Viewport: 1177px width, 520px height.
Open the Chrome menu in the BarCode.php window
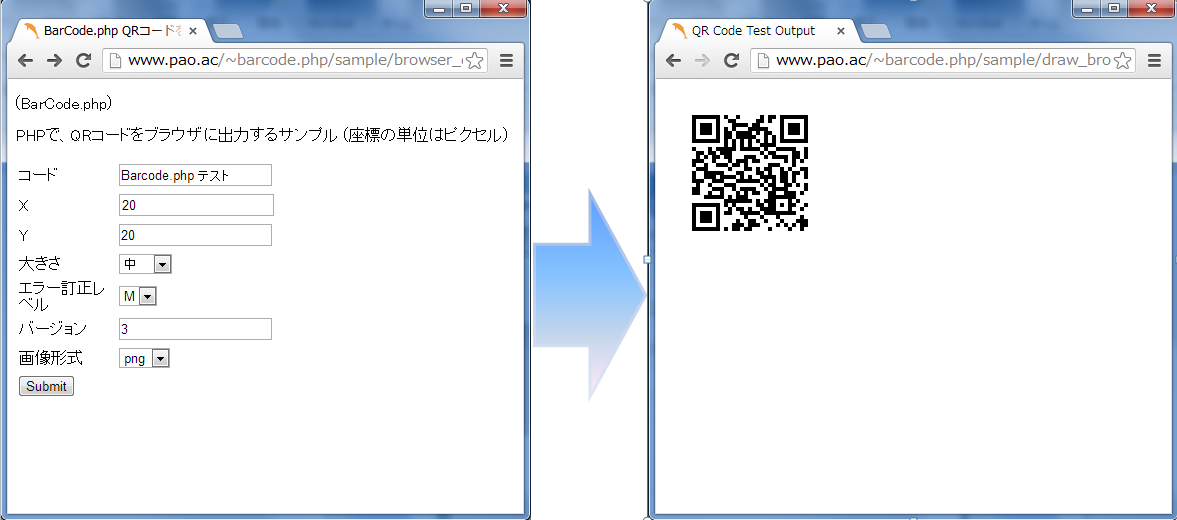pyautogui.click(x=506, y=61)
